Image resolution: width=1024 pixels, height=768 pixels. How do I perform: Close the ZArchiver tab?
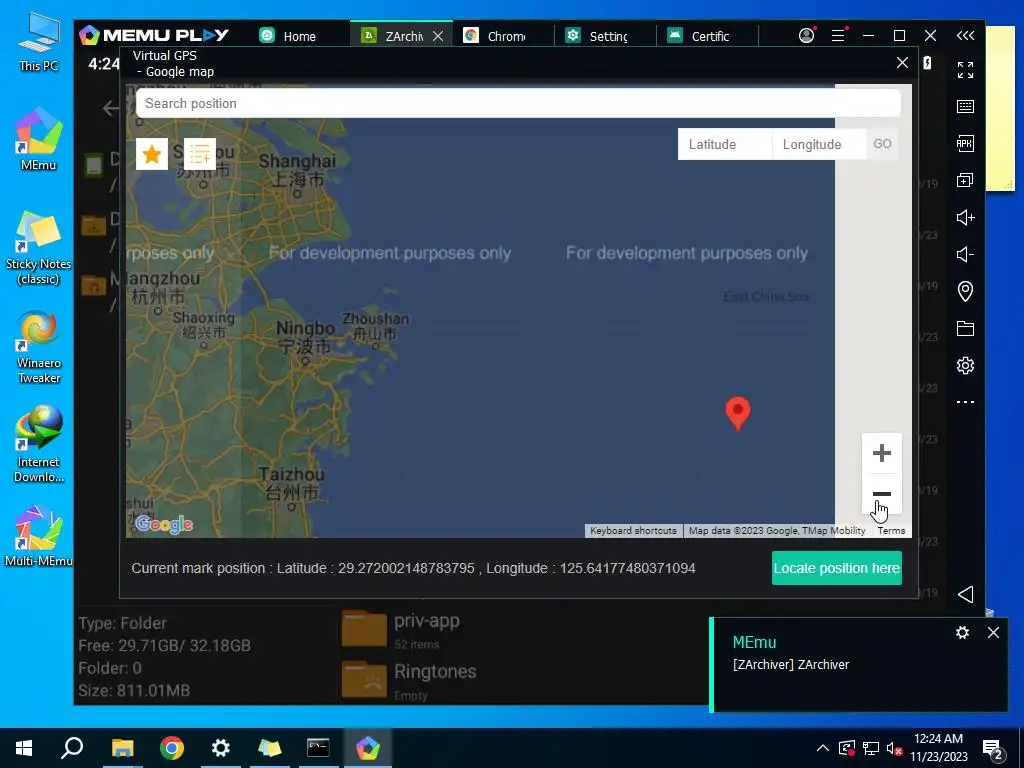[438, 36]
